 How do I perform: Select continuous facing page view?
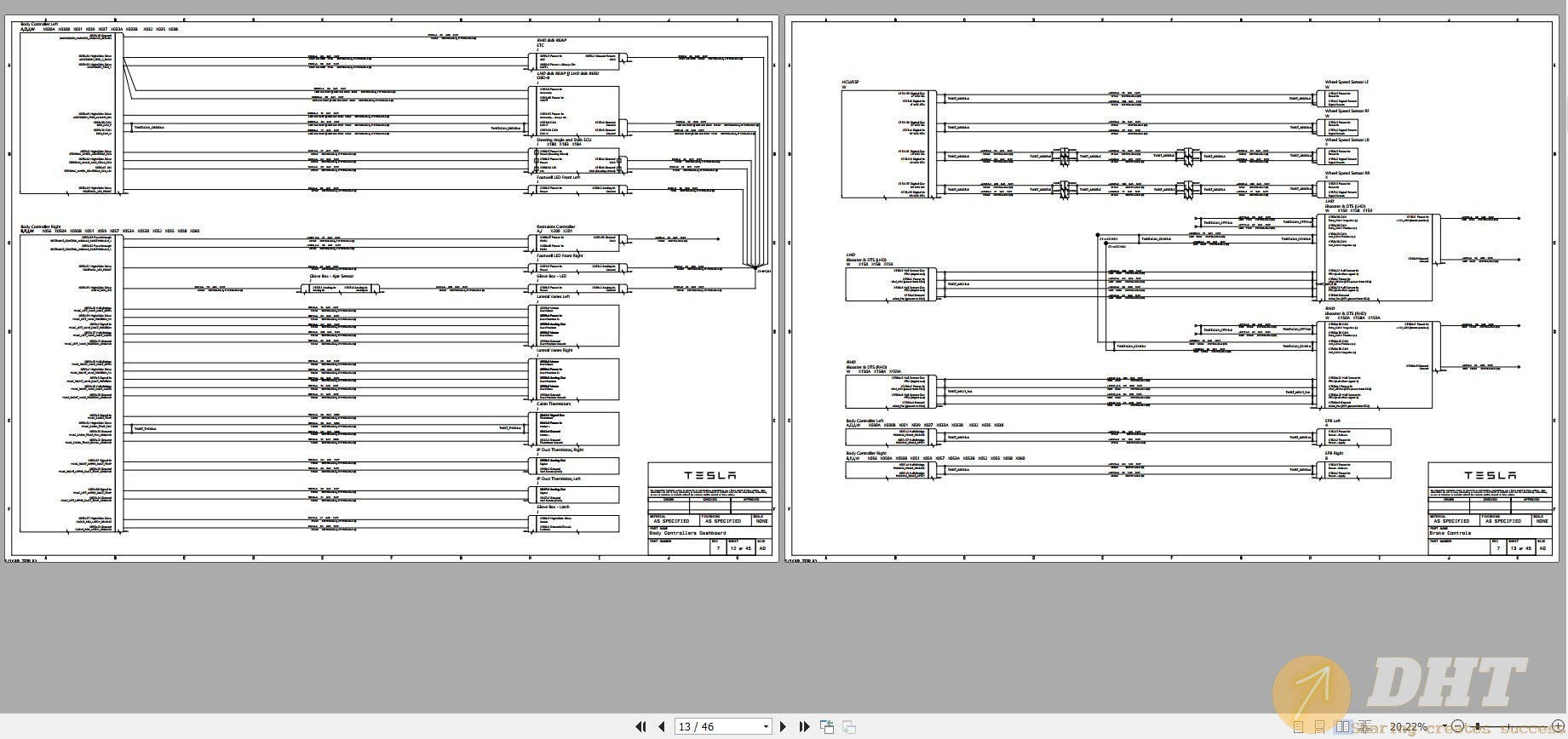[1364, 727]
